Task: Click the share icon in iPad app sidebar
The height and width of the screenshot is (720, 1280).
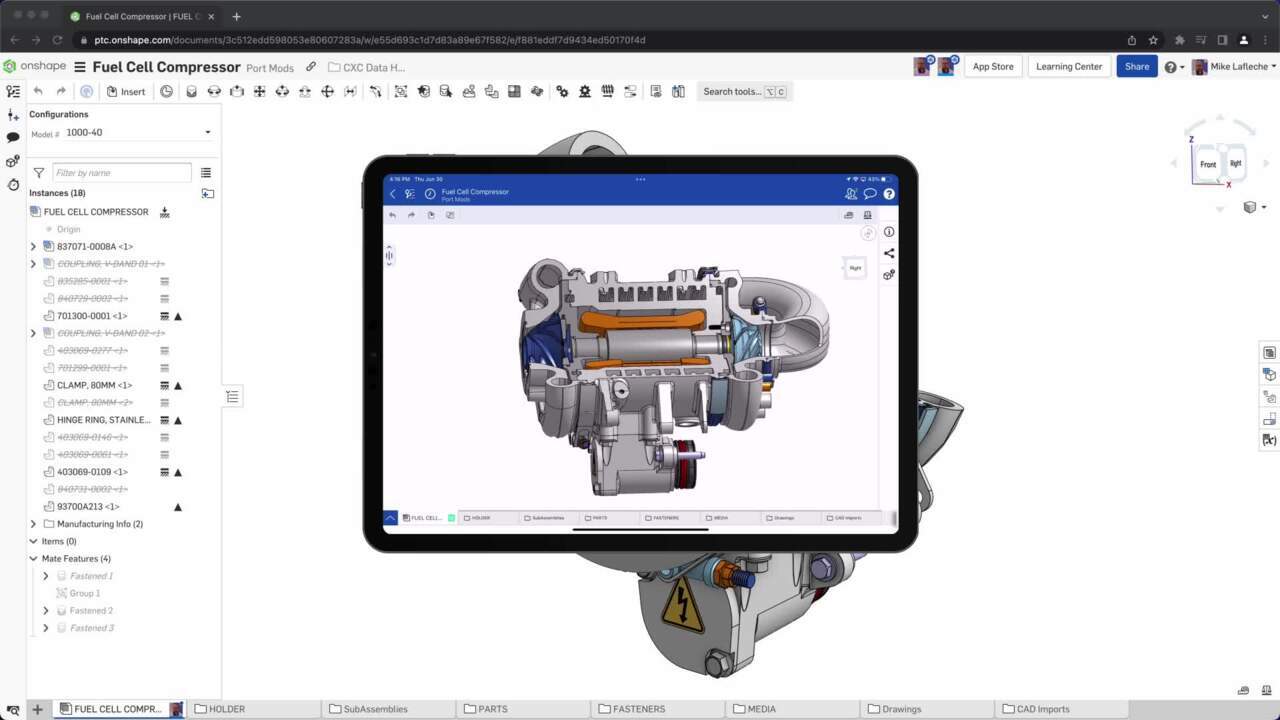Action: pyautogui.click(x=889, y=253)
